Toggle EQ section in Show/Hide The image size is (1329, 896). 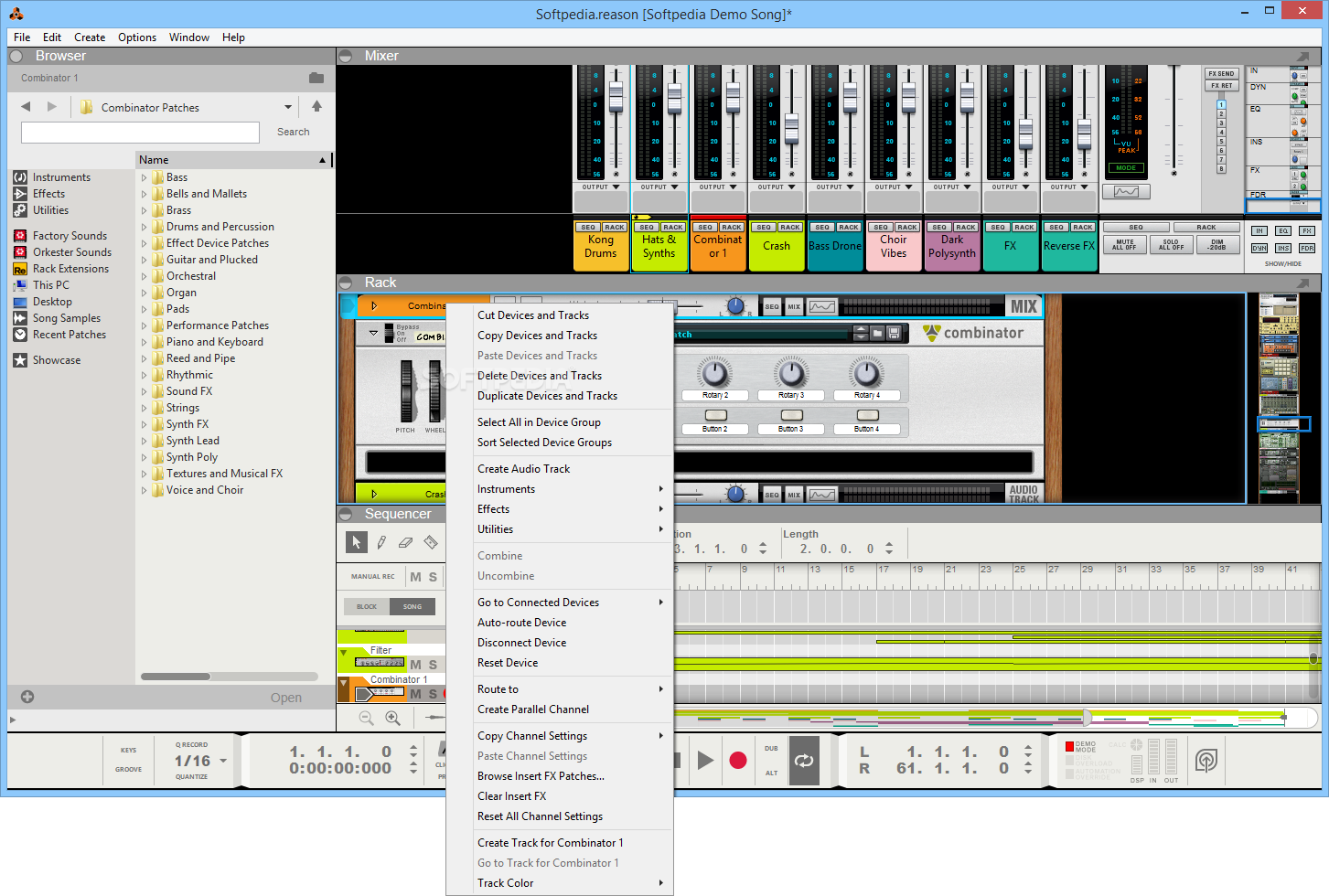[1283, 231]
